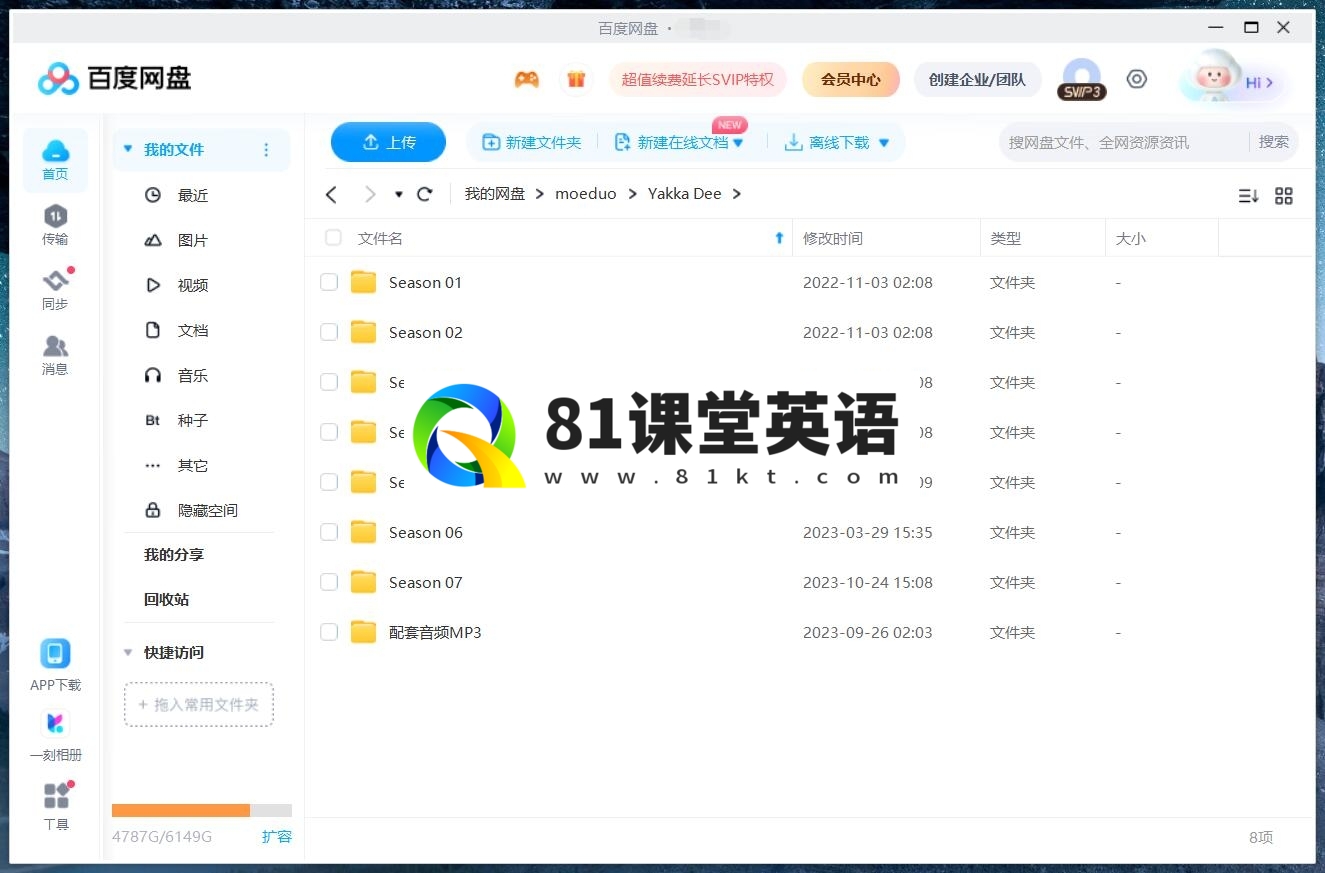Screen dimensions: 1325x873
Task: Click the 搜索 search button
Action: point(1274,142)
